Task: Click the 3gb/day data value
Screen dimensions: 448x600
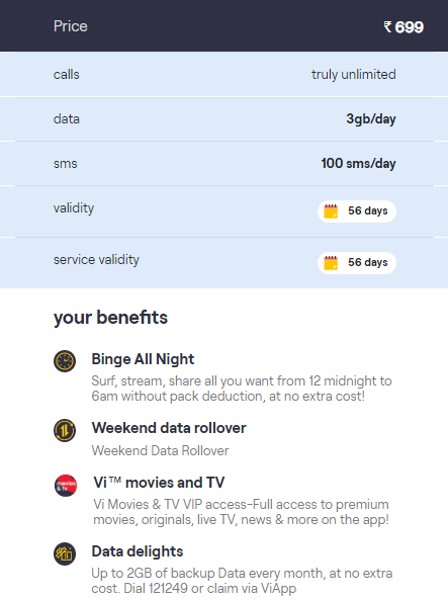Action: click(x=371, y=119)
